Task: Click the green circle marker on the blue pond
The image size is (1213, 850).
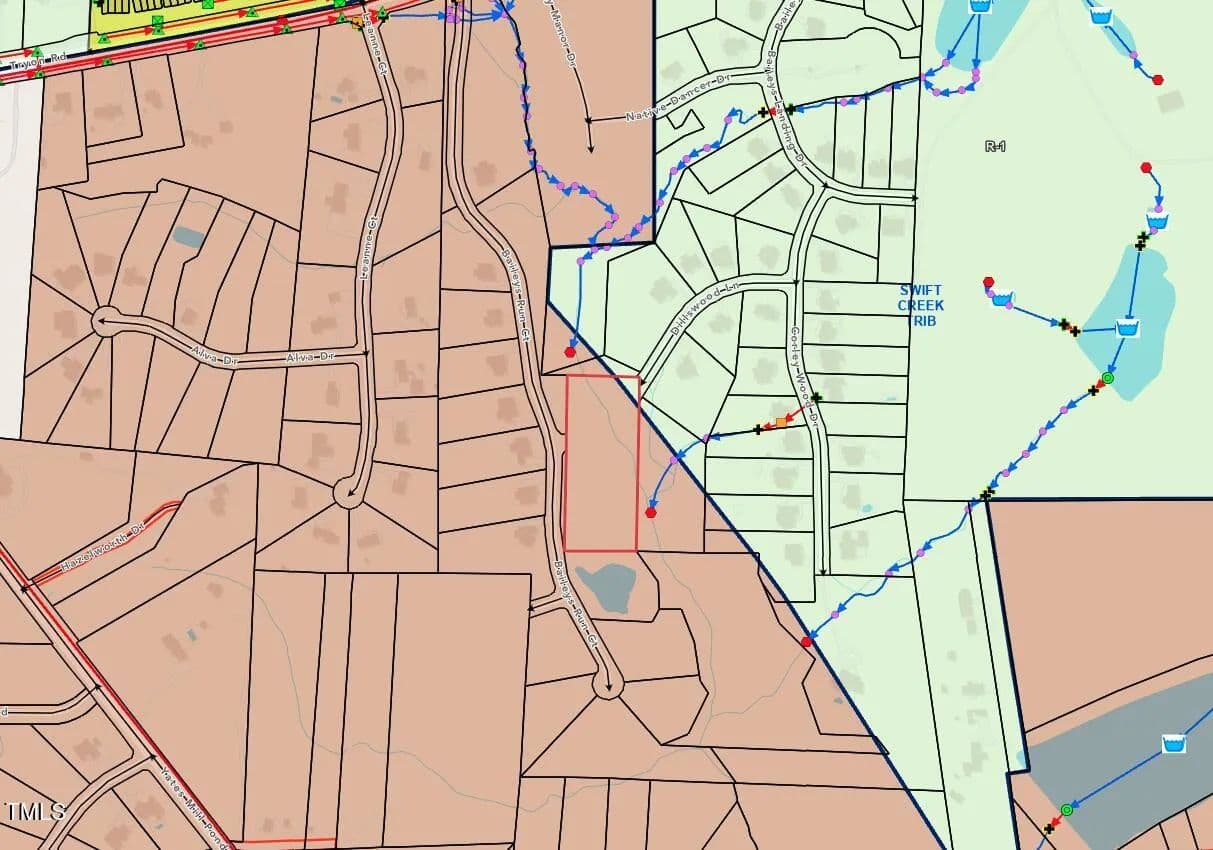Action: tap(1107, 377)
